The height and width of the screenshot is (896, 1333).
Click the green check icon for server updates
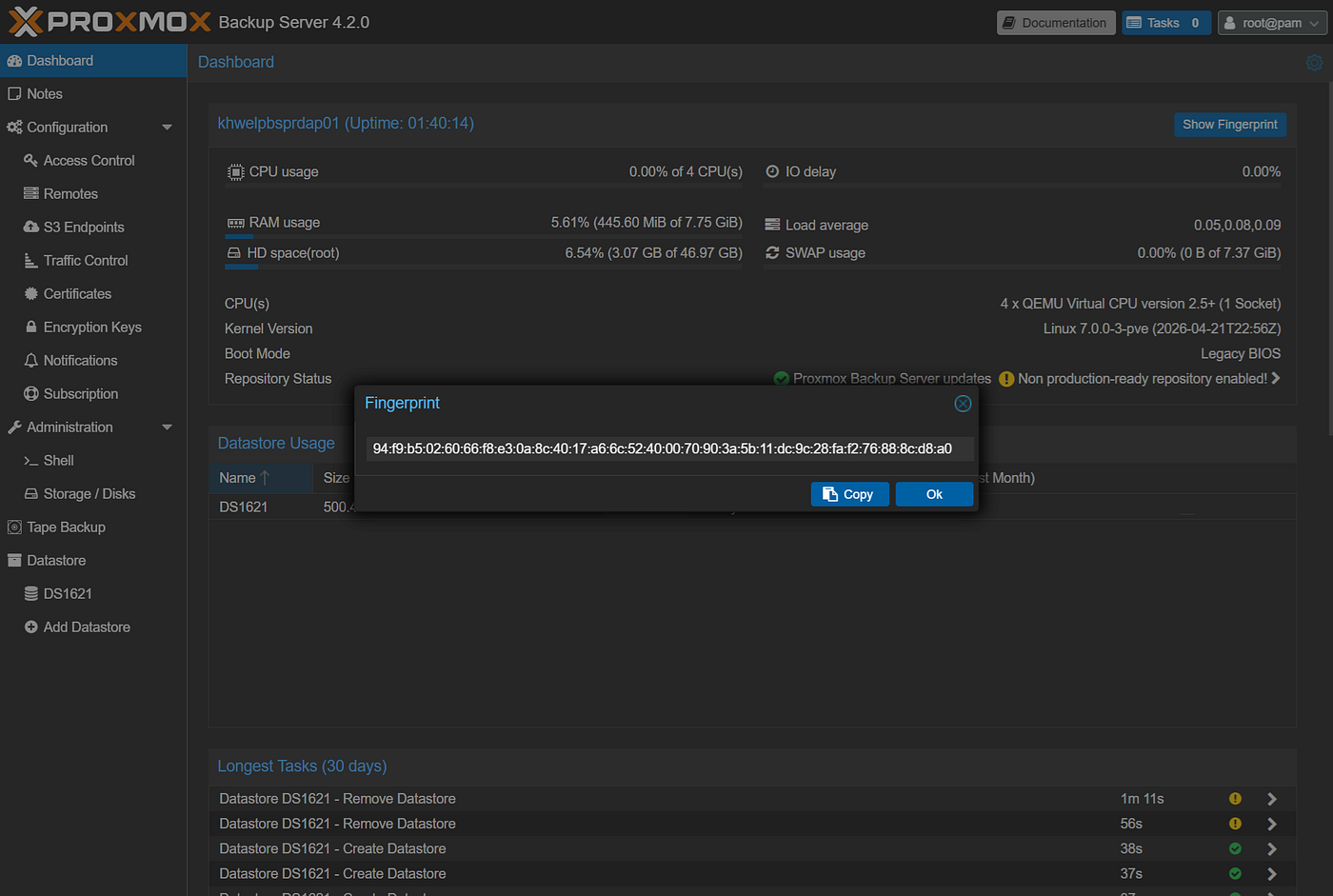tap(782, 379)
